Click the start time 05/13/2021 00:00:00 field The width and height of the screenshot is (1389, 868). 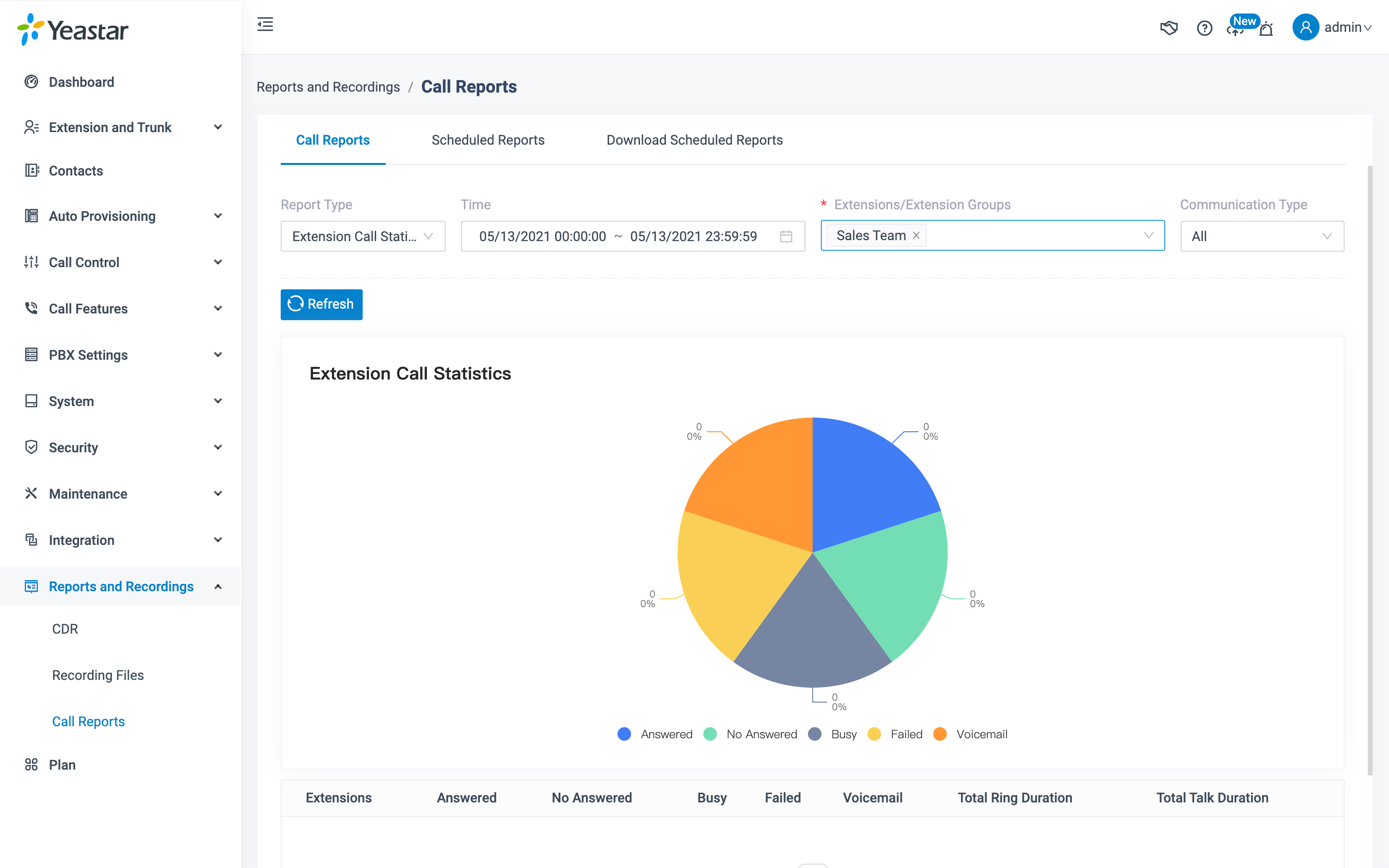543,236
